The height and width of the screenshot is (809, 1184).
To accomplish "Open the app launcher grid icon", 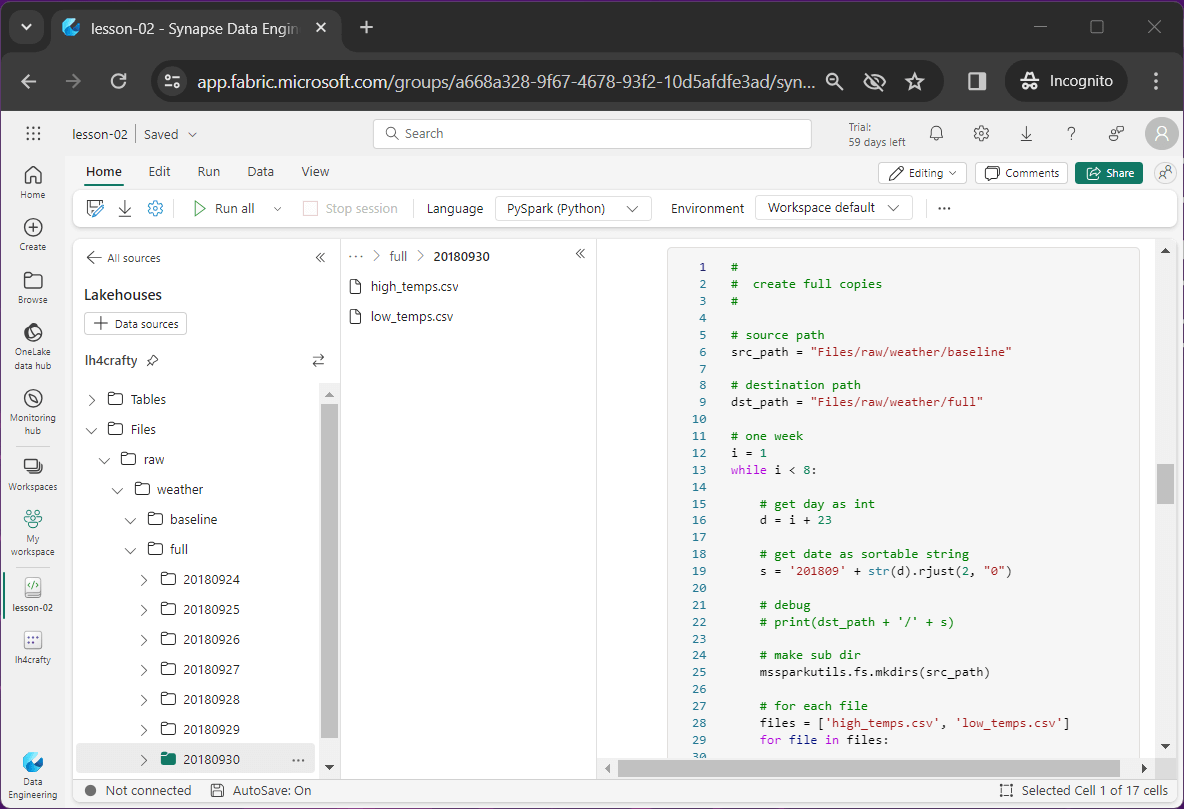I will tap(33, 134).
